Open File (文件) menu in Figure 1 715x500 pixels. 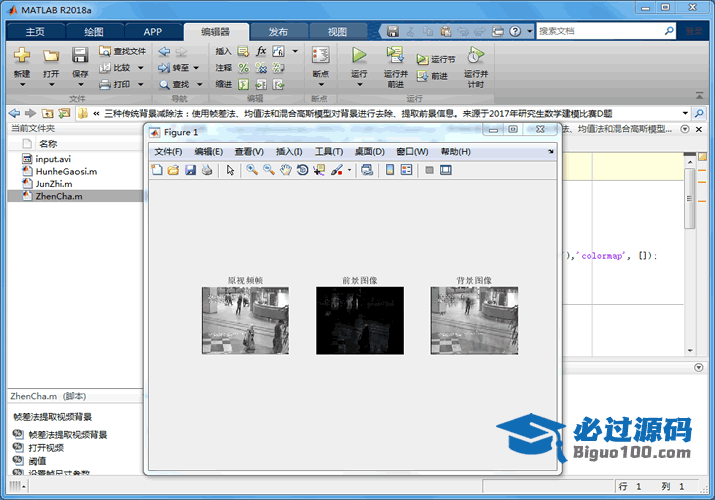pos(168,152)
